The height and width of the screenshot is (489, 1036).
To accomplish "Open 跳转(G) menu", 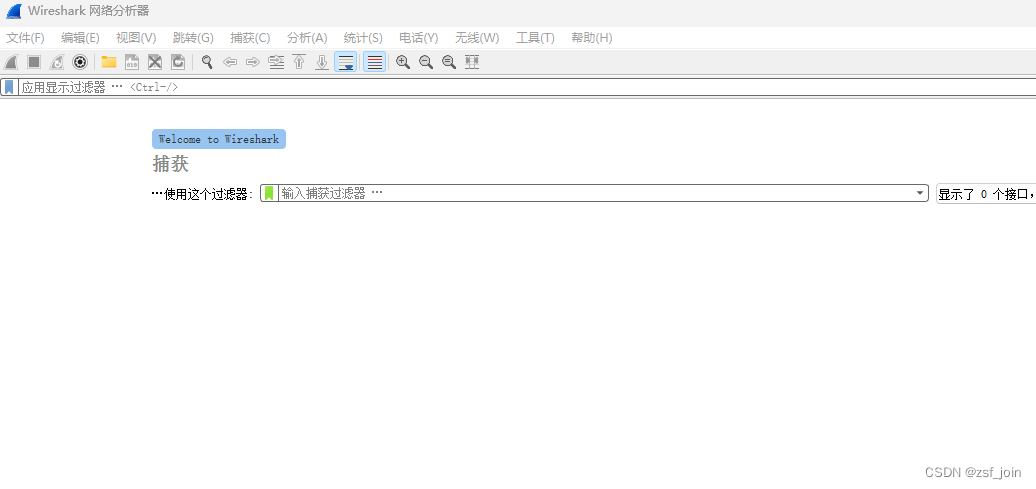I will click(194, 38).
